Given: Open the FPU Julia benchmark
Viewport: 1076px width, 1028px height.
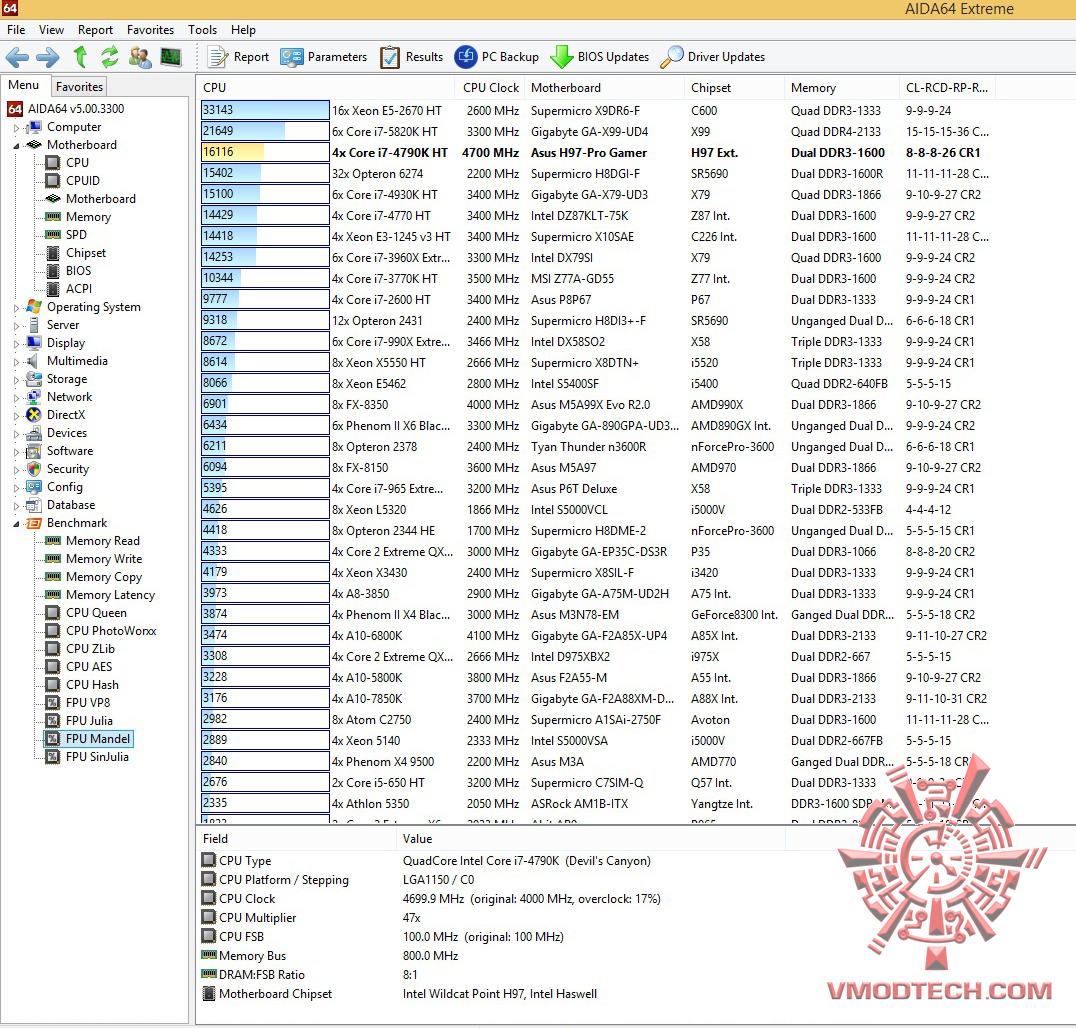Looking at the screenshot, I should click(79, 721).
